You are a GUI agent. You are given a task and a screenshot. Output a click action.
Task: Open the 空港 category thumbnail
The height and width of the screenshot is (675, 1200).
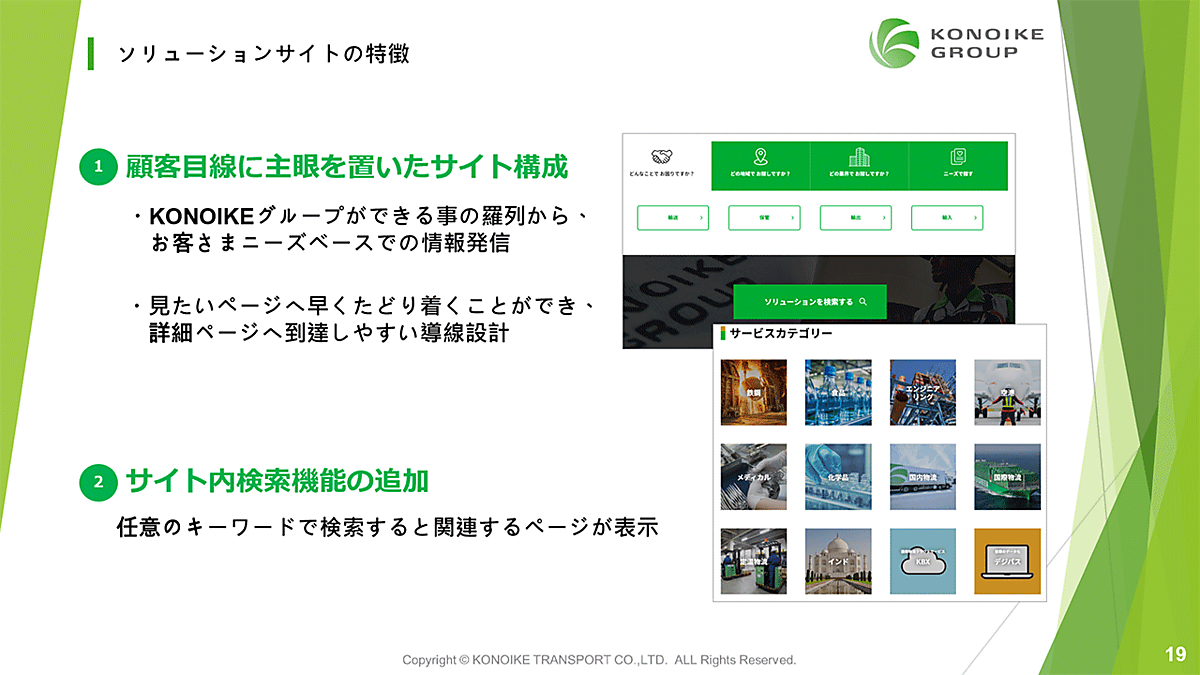coord(1007,393)
